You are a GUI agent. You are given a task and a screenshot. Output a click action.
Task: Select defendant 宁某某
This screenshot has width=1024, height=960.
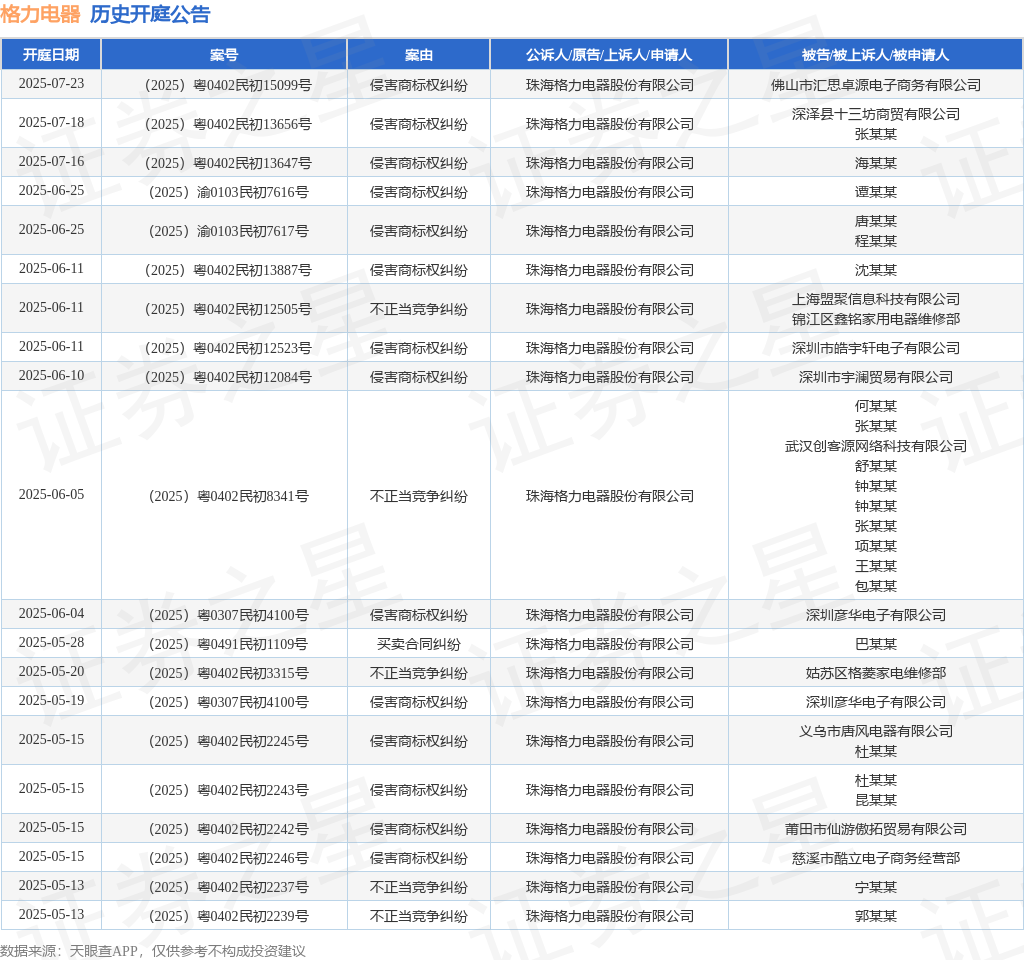(x=876, y=887)
